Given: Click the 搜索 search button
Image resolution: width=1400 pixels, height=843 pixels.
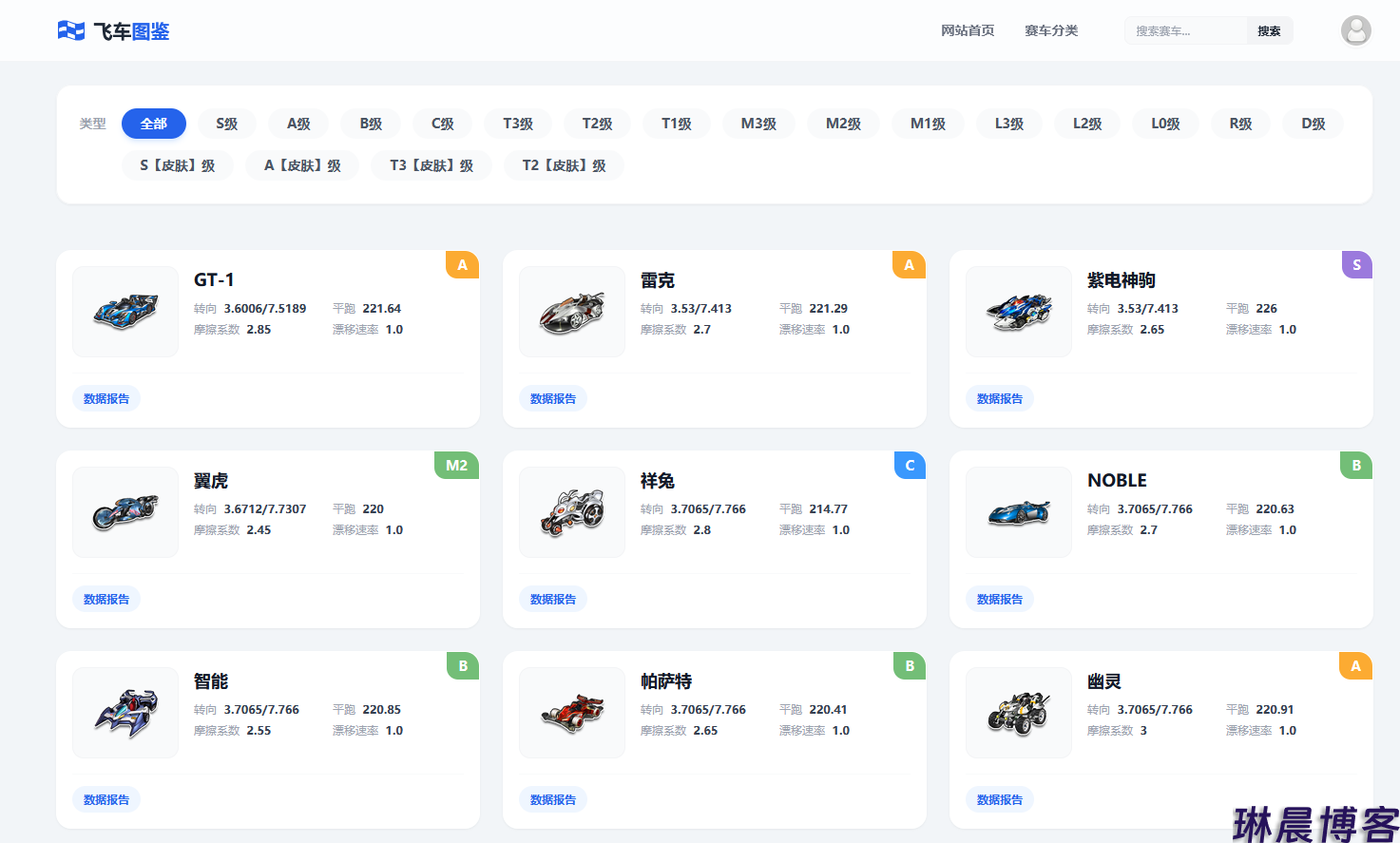Looking at the screenshot, I should pyautogui.click(x=1269, y=29).
